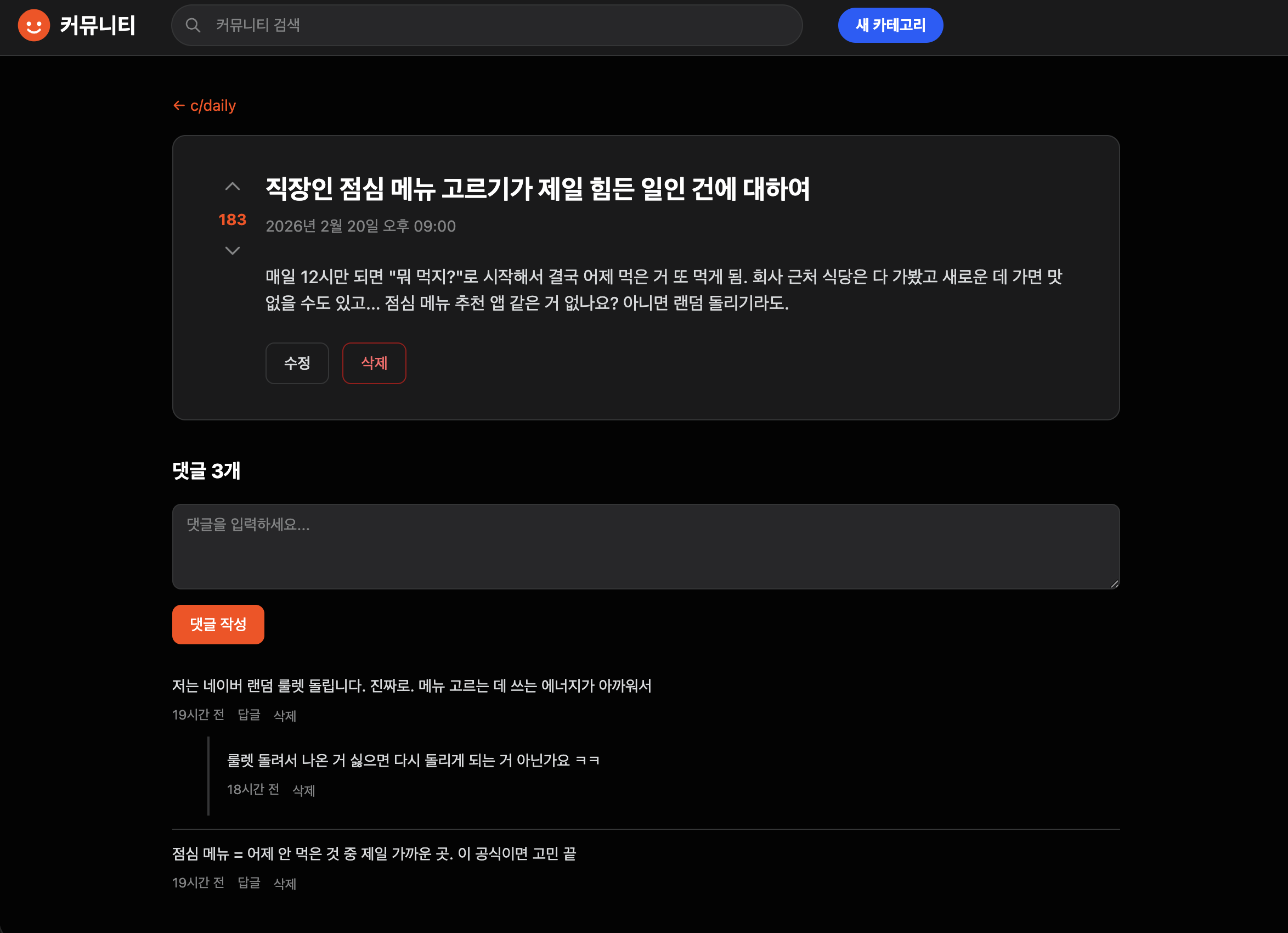
Task: Click the back arrow next to c/daily
Action: (x=178, y=106)
